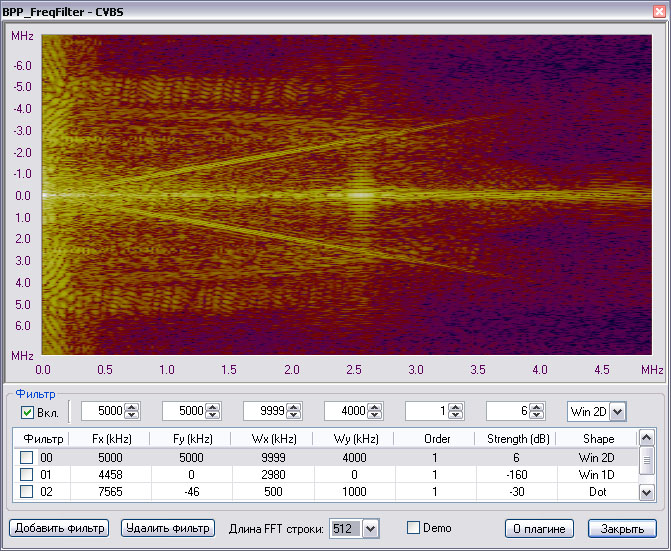The height and width of the screenshot is (551, 671).
Task: Click the Order column header
Action: pos(435,438)
